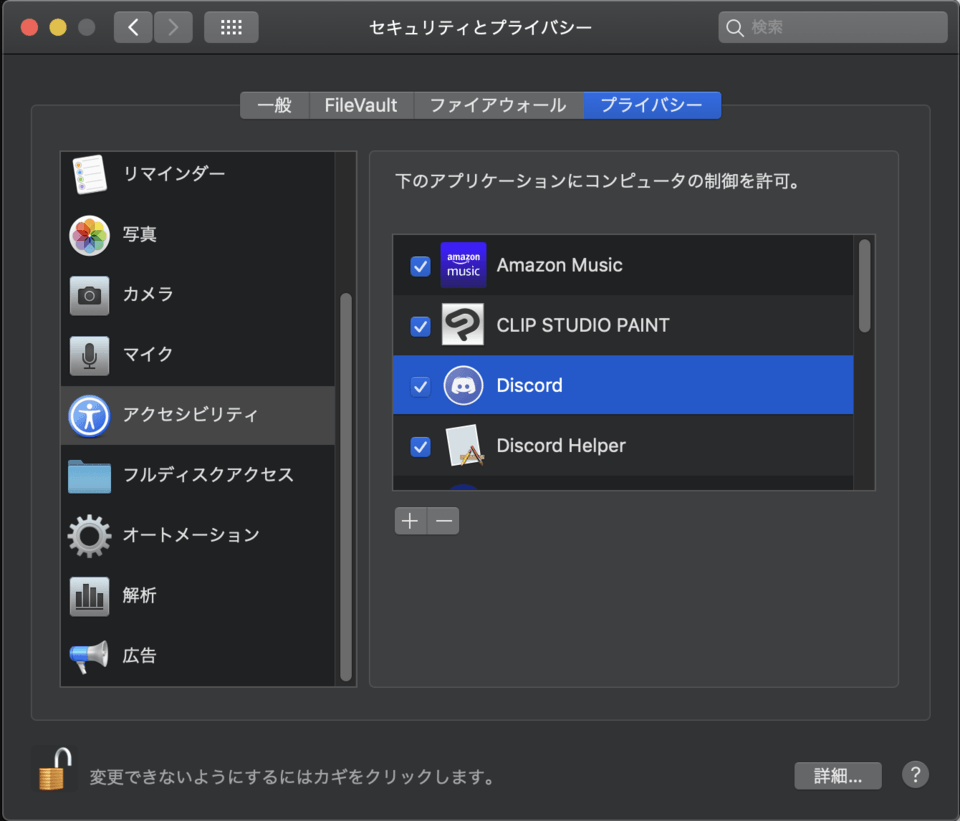Switch to the FileVault tab
Image resolution: width=960 pixels, height=821 pixels.
[361, 106]
